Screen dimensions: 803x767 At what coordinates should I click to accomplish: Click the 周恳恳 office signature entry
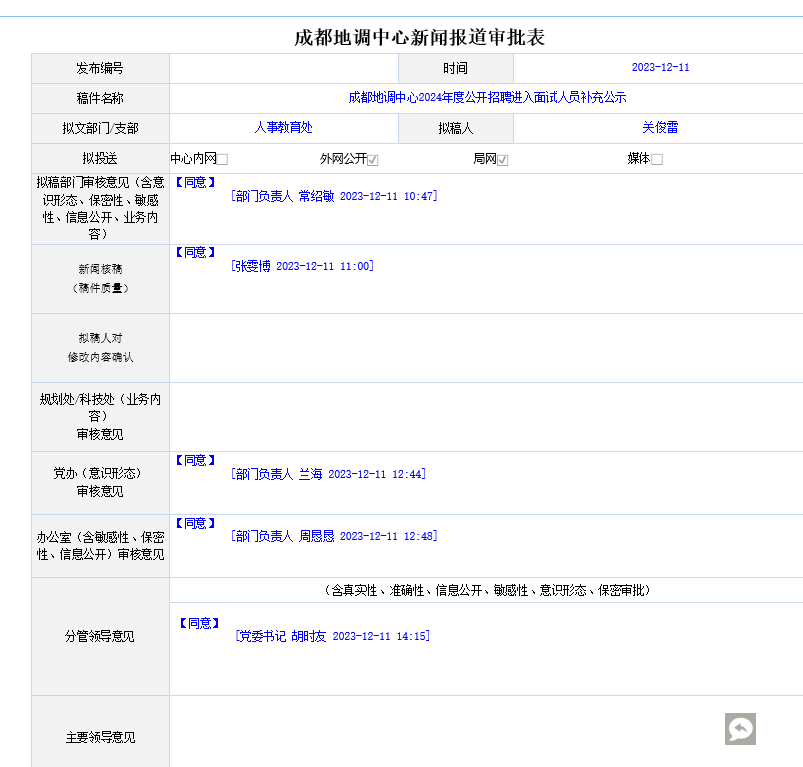click(x=333, y=536)
